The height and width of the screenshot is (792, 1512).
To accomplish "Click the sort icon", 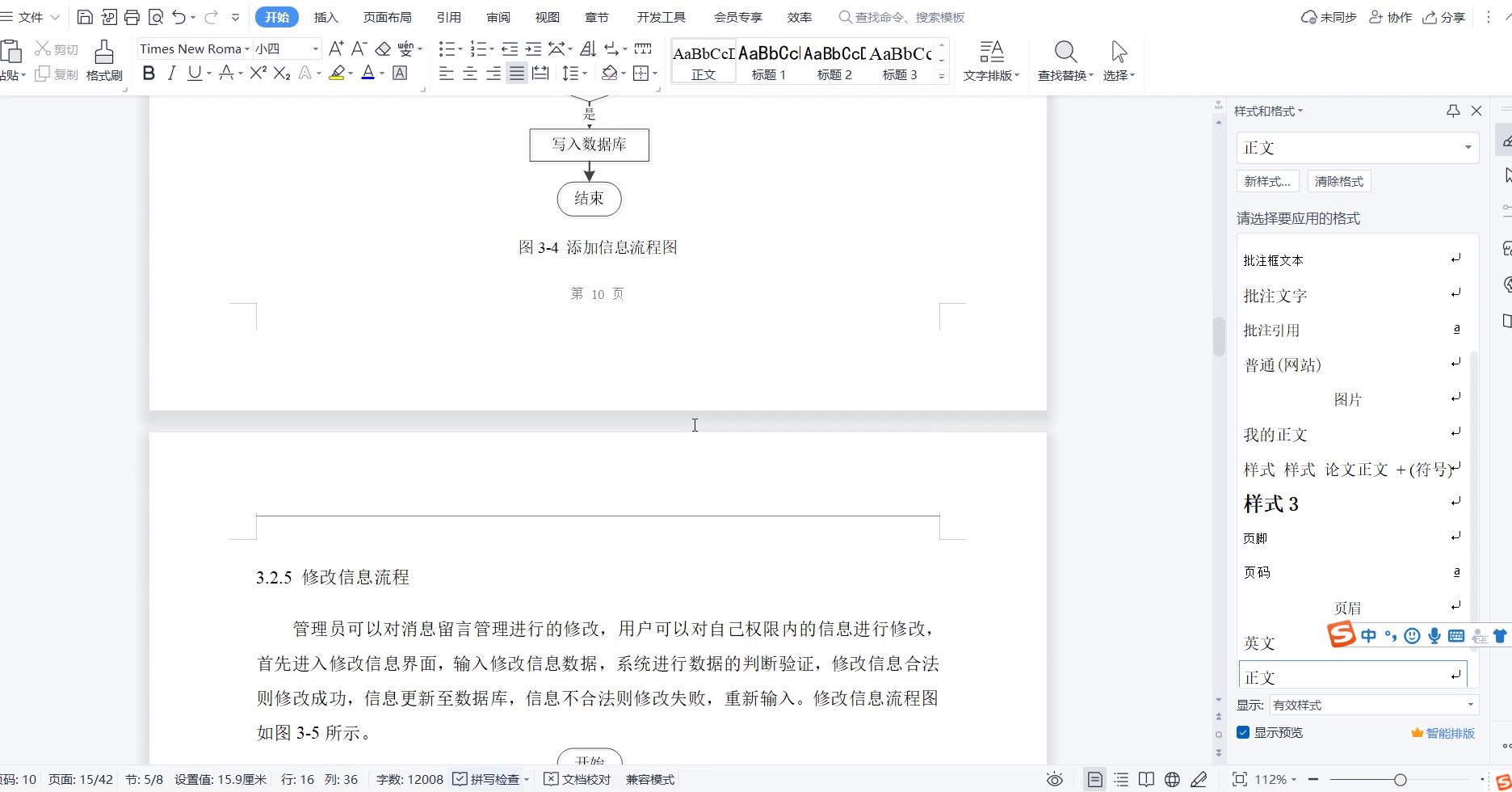I will [x=588, y=48].
